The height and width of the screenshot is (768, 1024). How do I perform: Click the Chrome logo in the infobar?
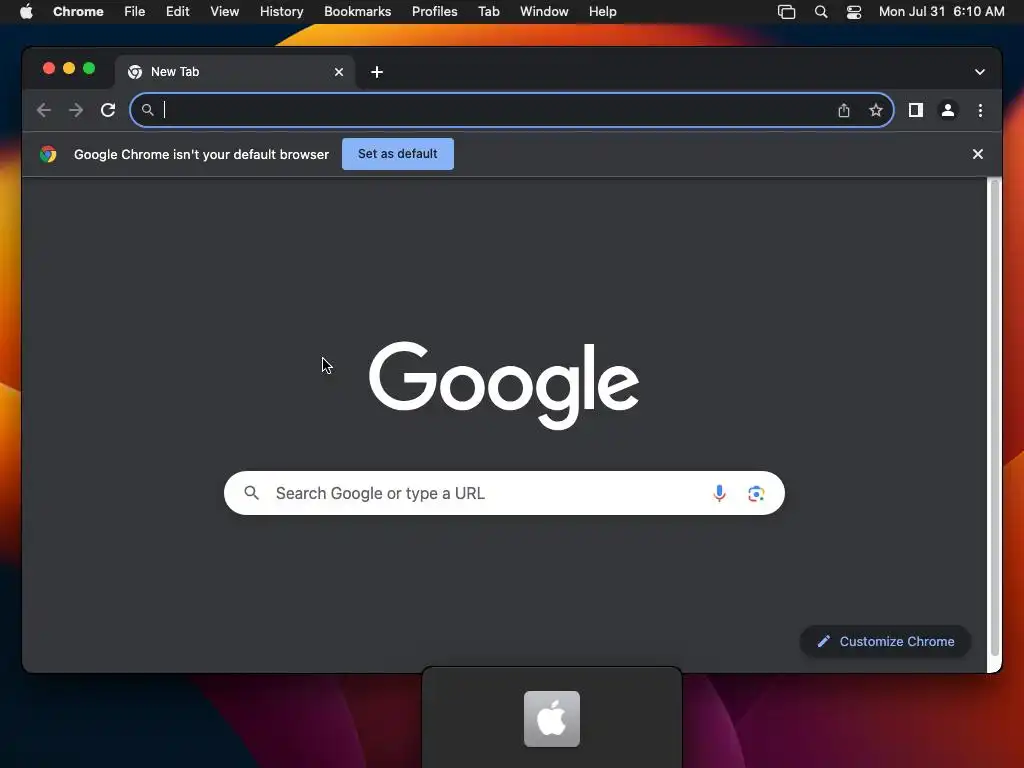coord(48,154)
